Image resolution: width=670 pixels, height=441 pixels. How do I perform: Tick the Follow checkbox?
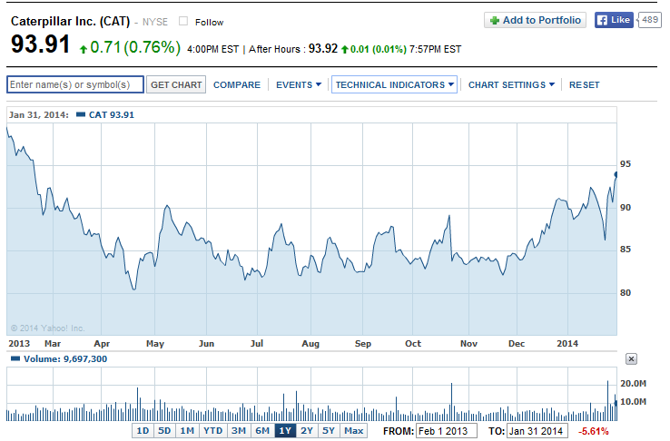pyautogui.click(x=183, y=21)
